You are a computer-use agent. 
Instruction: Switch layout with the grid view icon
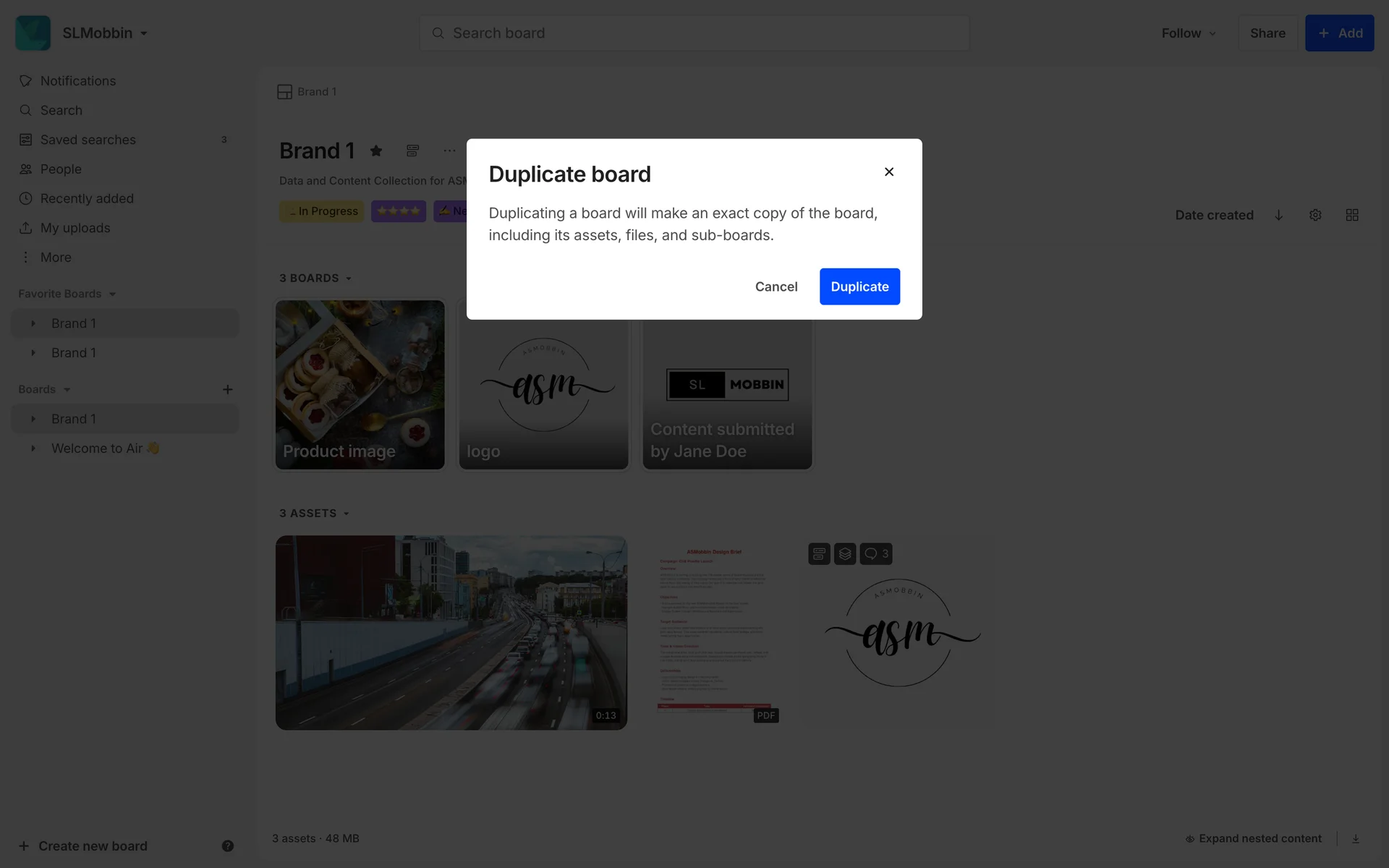[x=1352, y=215]
